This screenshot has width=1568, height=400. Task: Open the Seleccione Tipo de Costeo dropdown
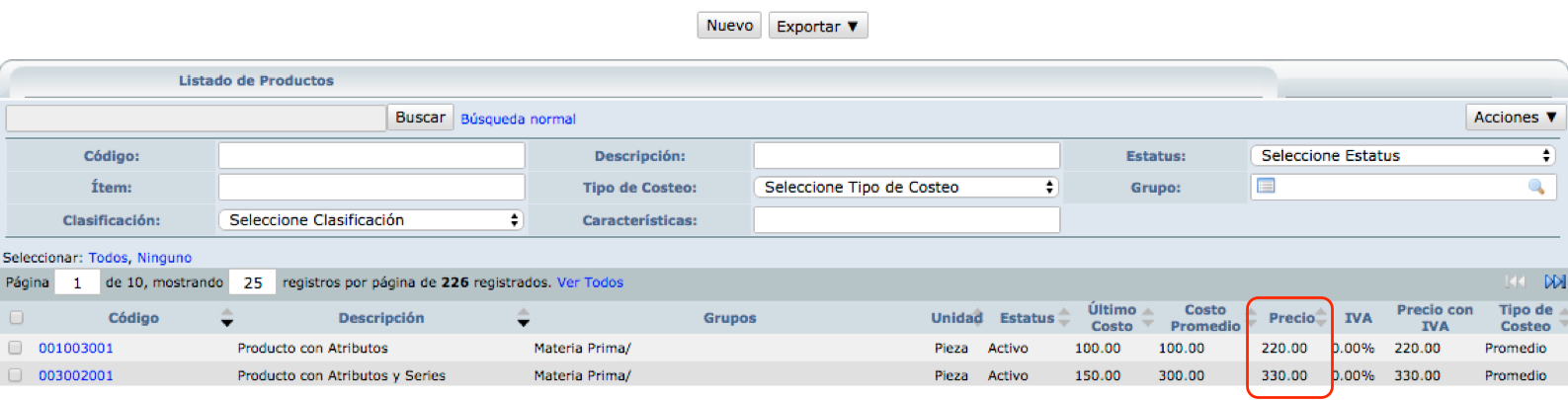point(906,188)
